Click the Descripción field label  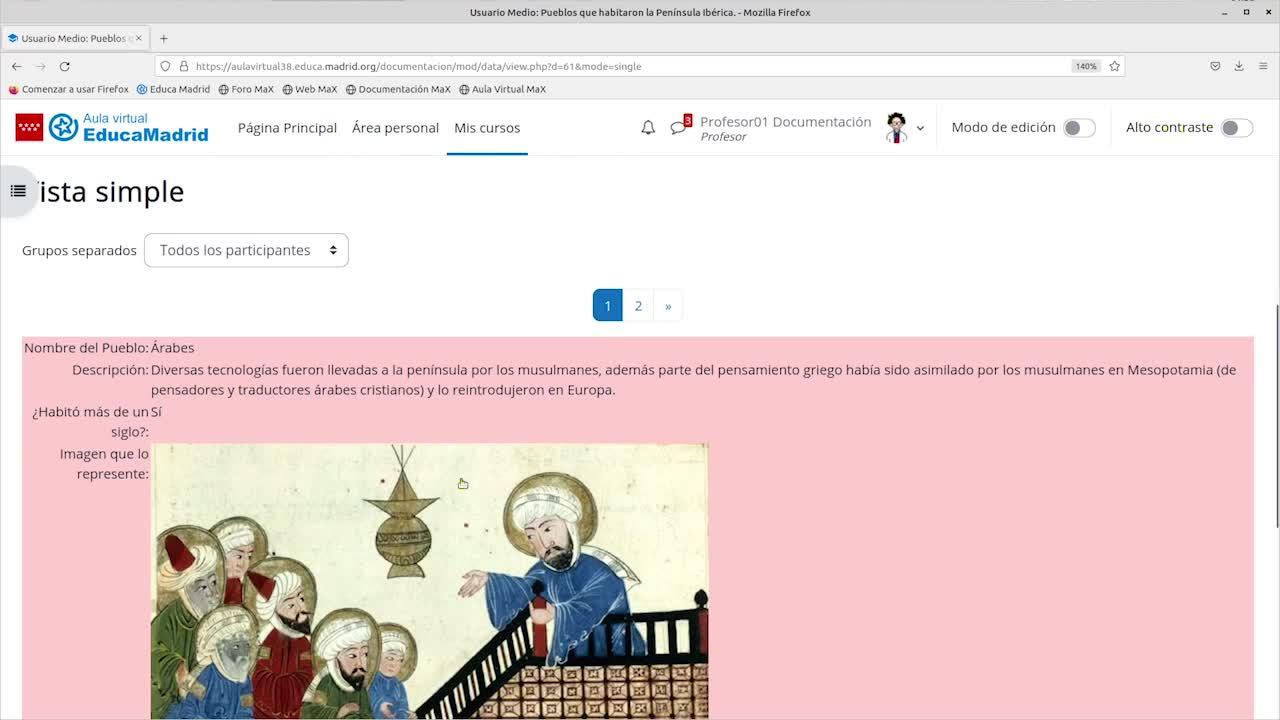110,370
